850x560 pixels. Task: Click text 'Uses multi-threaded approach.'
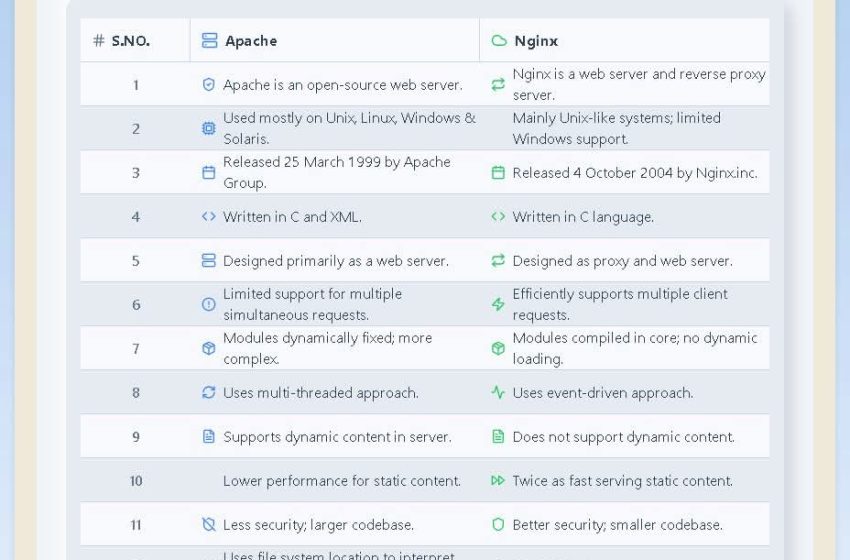click(x=321, y=392)
